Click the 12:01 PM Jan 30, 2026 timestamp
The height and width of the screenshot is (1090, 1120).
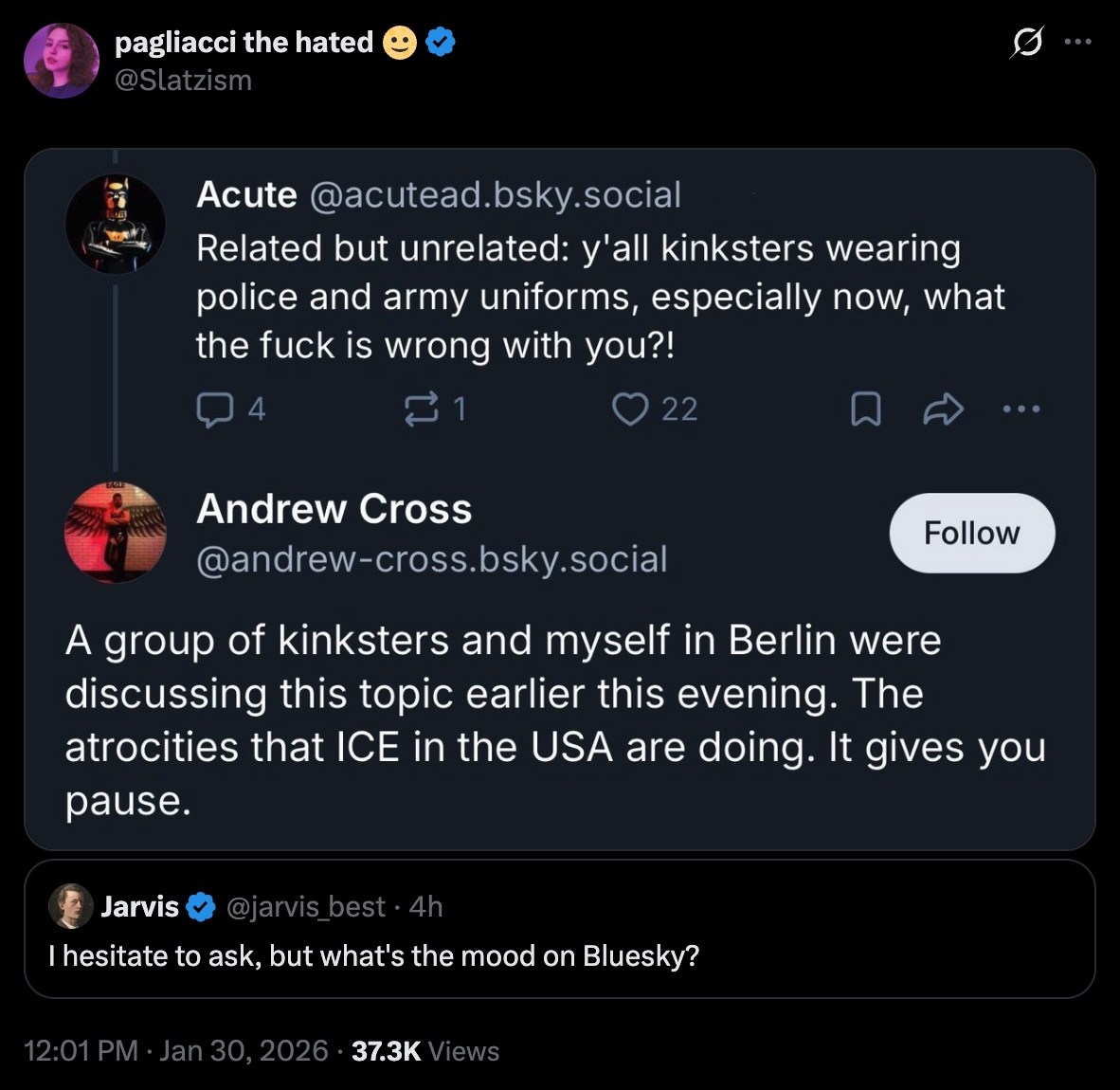[x=175, y=1051]
